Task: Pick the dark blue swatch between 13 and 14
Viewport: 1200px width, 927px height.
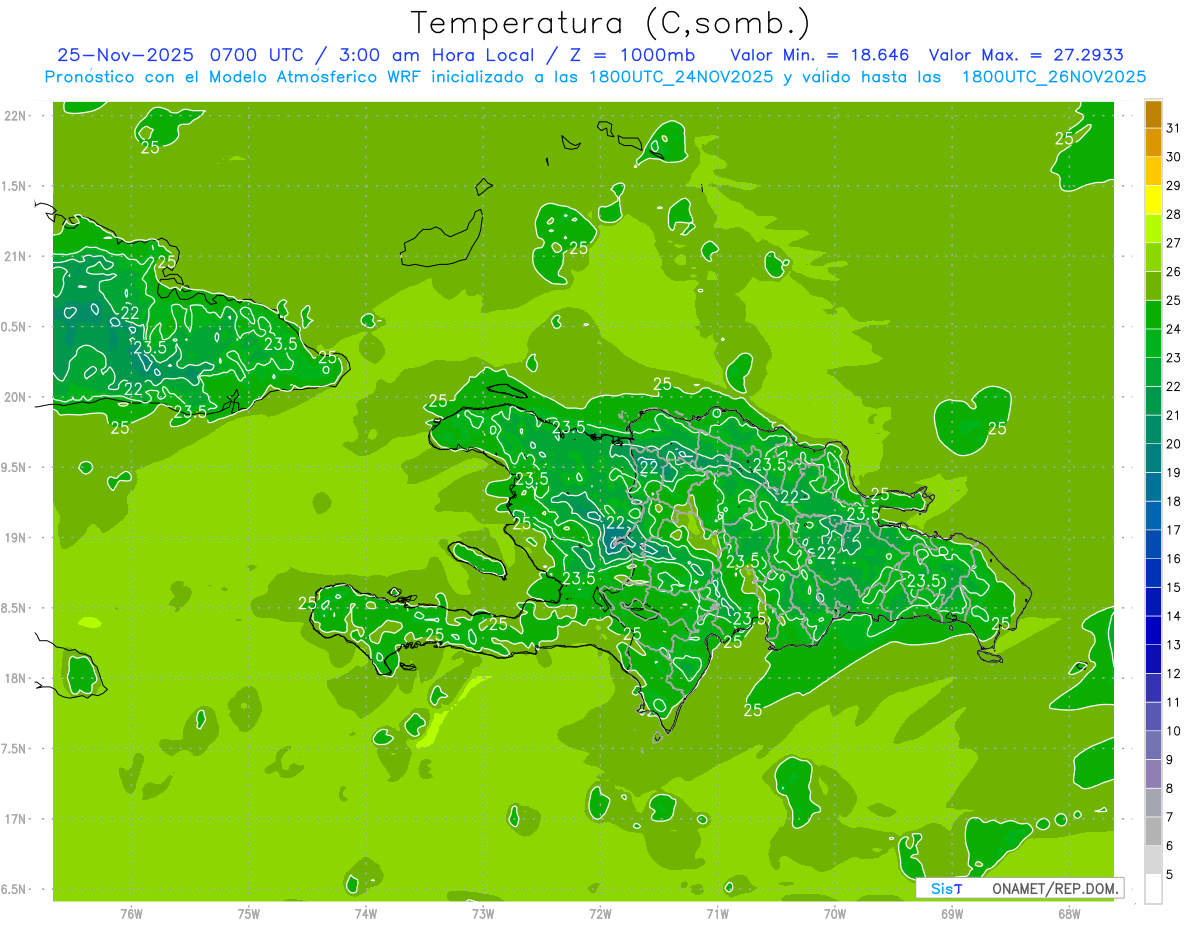Action: point(1153,631)
